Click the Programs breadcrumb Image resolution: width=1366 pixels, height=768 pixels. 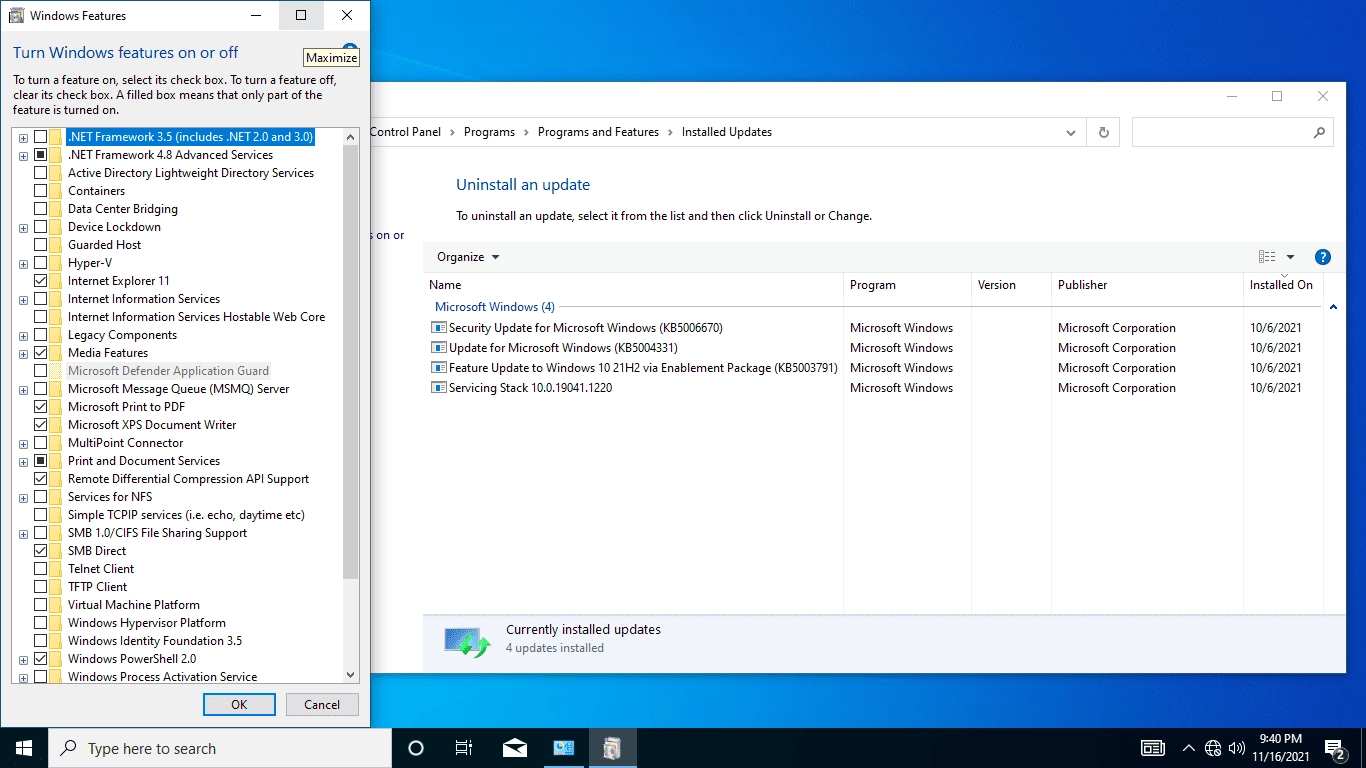489,132
